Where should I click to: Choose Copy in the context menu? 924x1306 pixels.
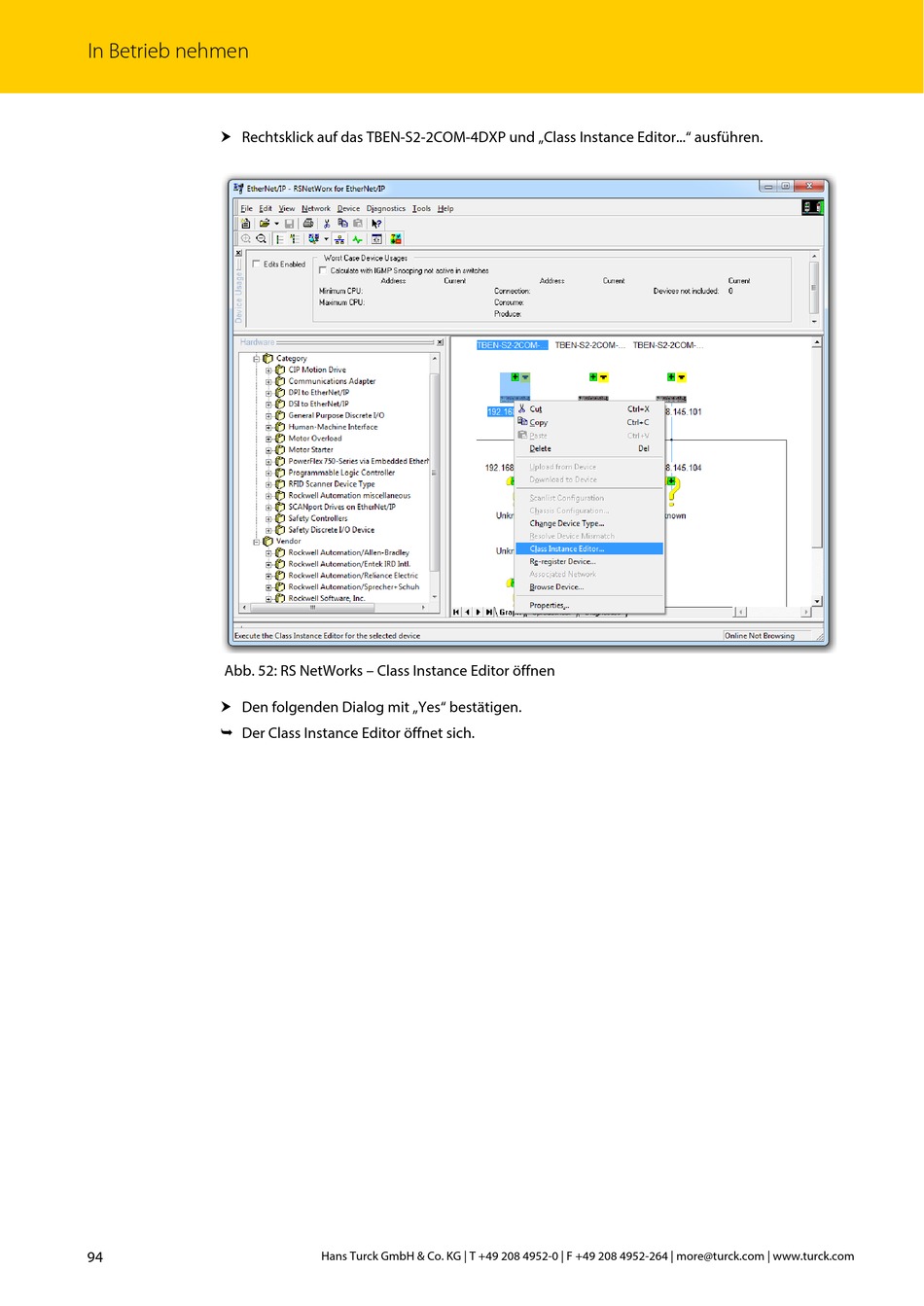point(589,423)
